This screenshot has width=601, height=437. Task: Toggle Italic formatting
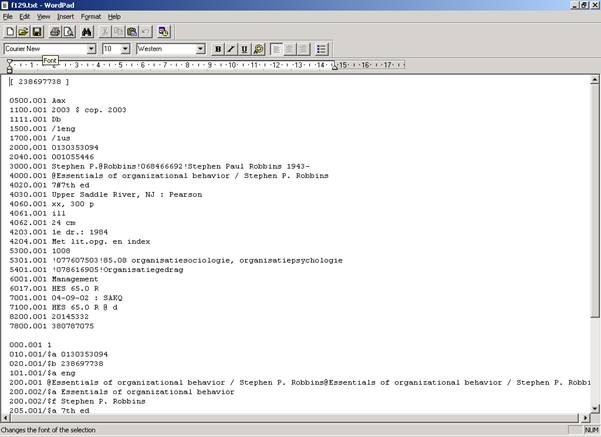pyautogui.click(x=231, y=49)
